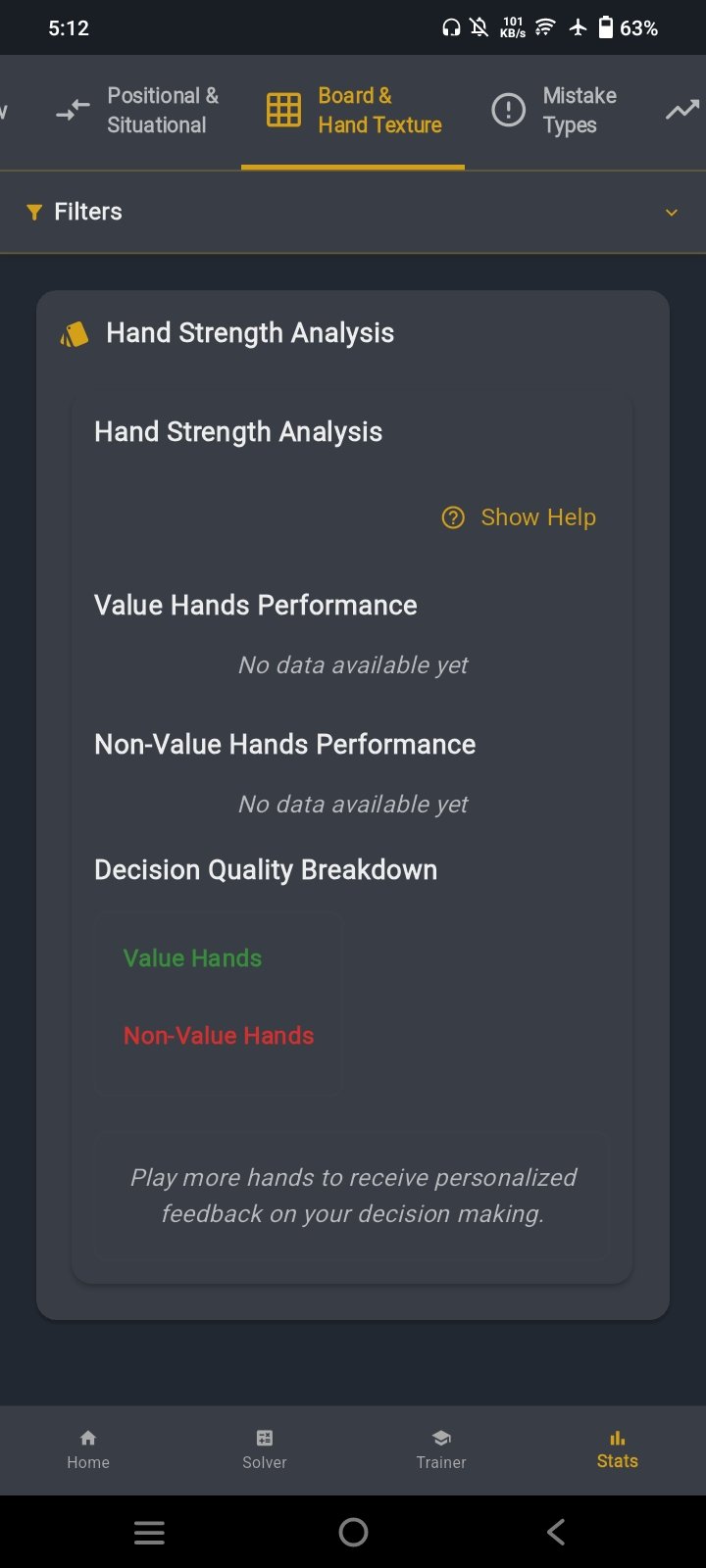The width and height of the screenshot is (706, 1568).
Task: Tap the Stats bar chart icon
Action: click(x=618, y=1438)
